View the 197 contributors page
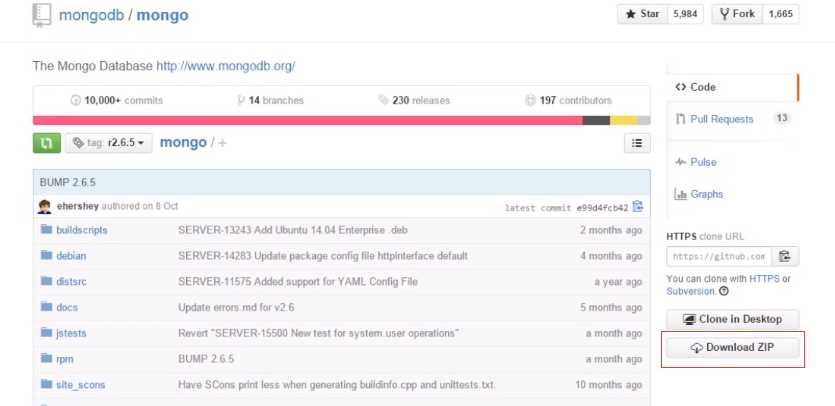This screenshot has width=835, height=406. click(x=568, y=100)
